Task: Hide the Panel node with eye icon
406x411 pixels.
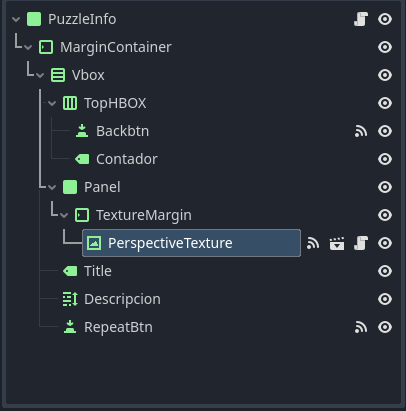Action: click(x=385, y=187)
